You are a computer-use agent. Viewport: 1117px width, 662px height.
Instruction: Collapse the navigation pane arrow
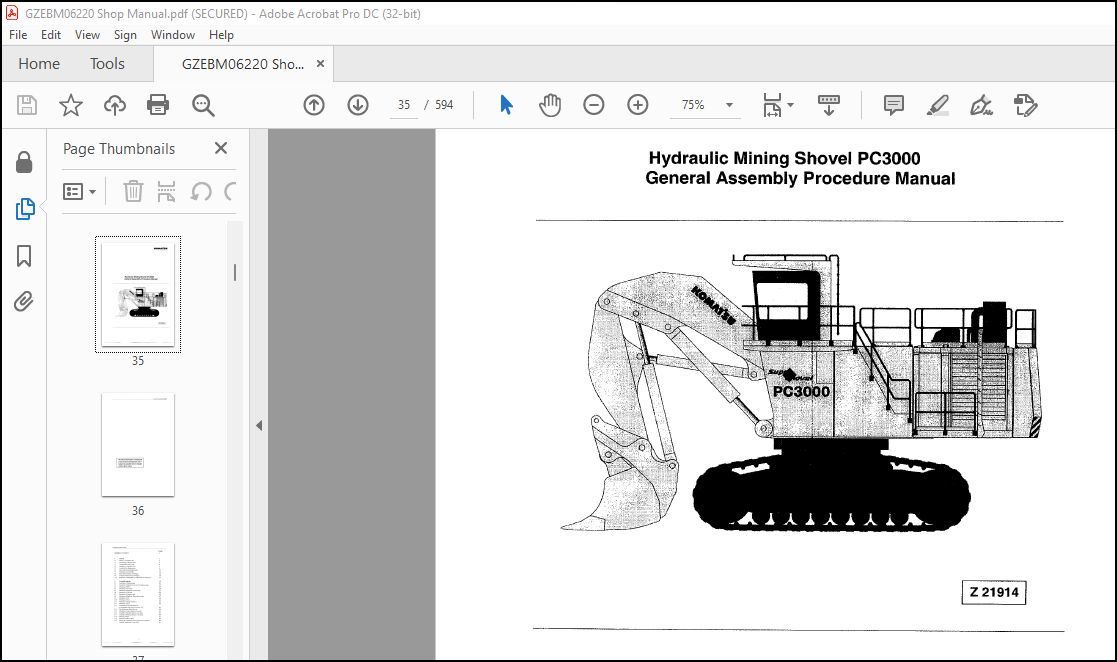click(259, 425)
